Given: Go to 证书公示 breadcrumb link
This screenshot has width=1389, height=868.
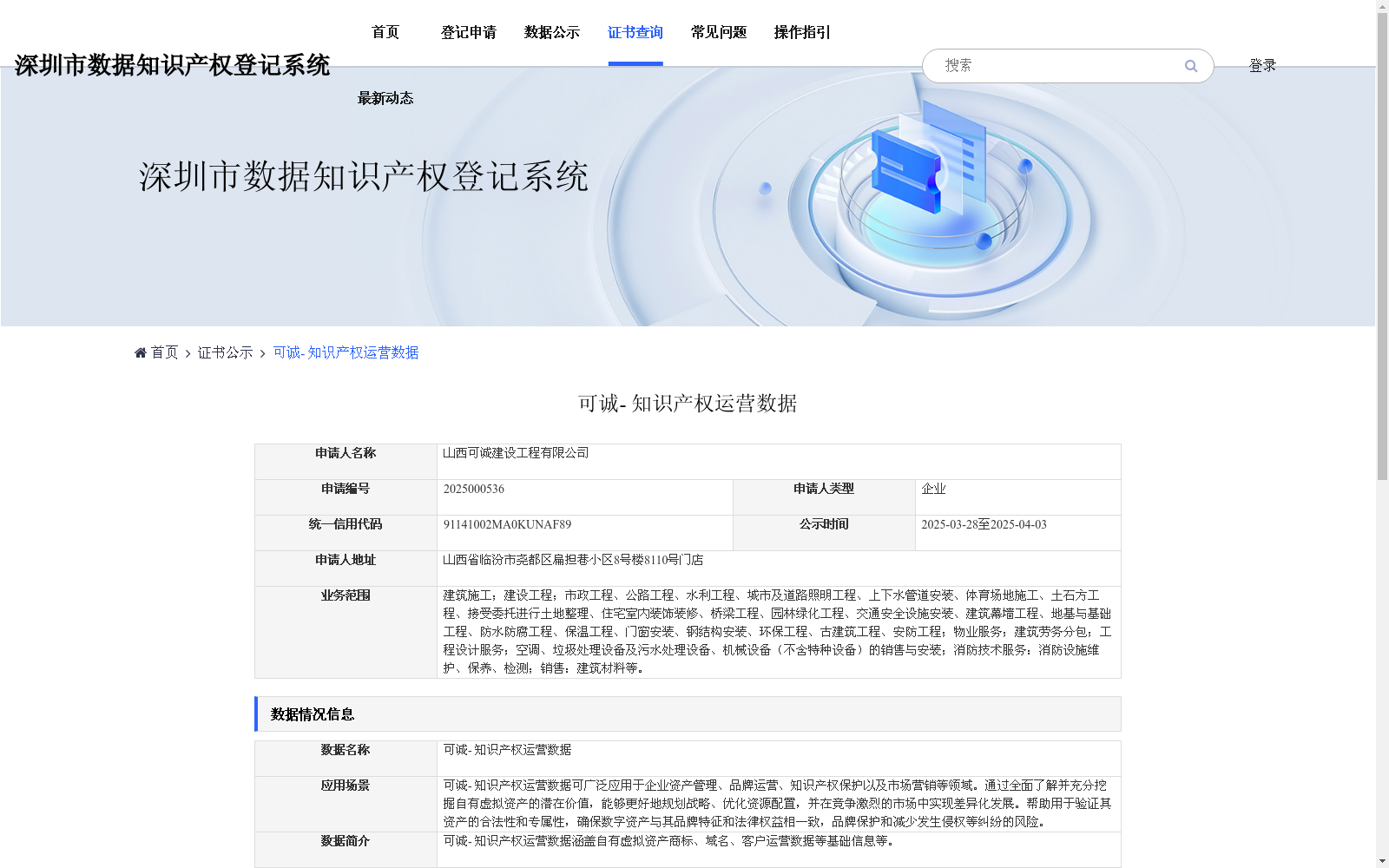Looking at the screenshot, I should pyautogui.click(x=225, y=352).
